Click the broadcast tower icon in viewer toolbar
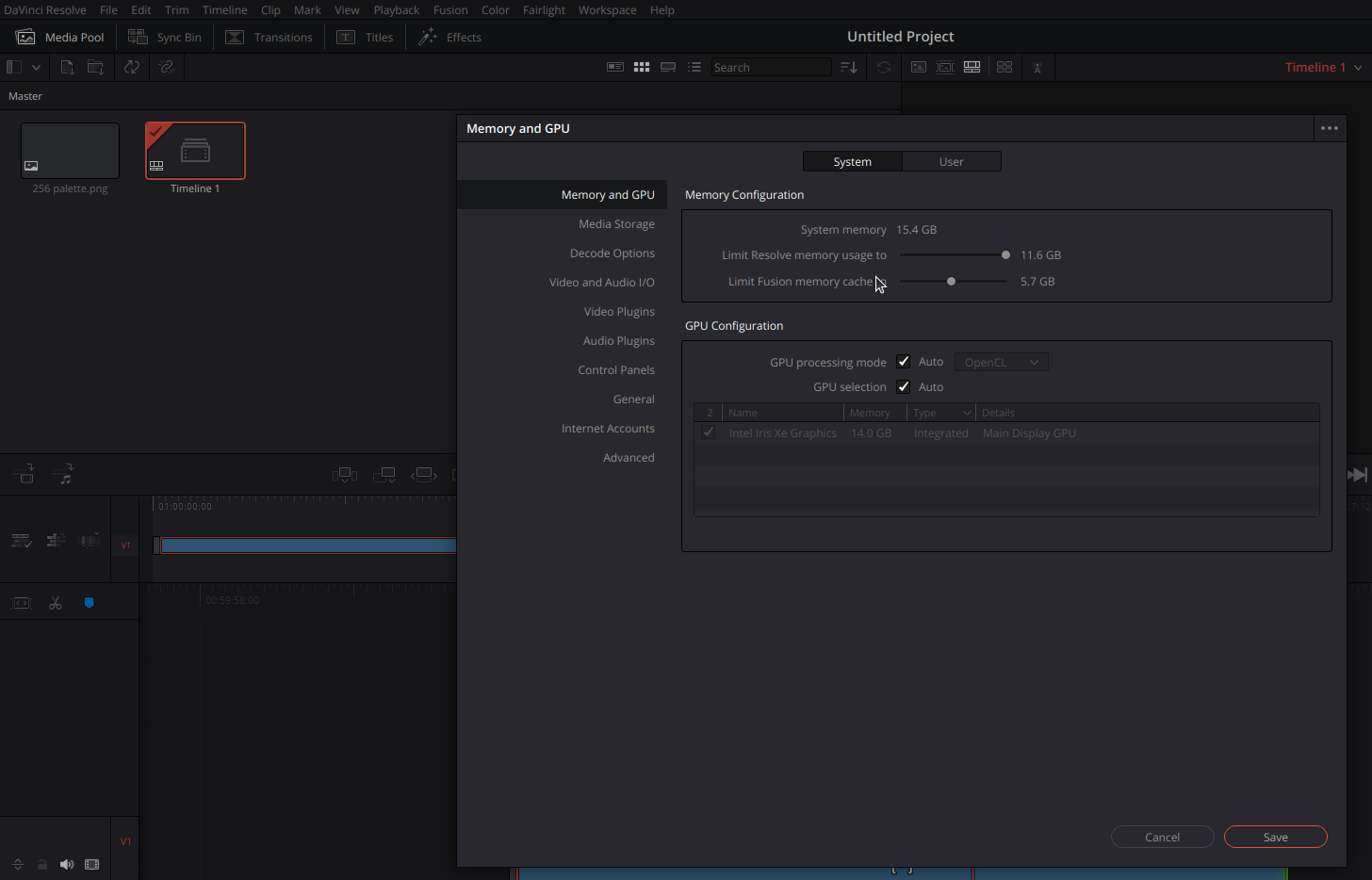This screenshot has height=880, width=1372. (1037, 67)
